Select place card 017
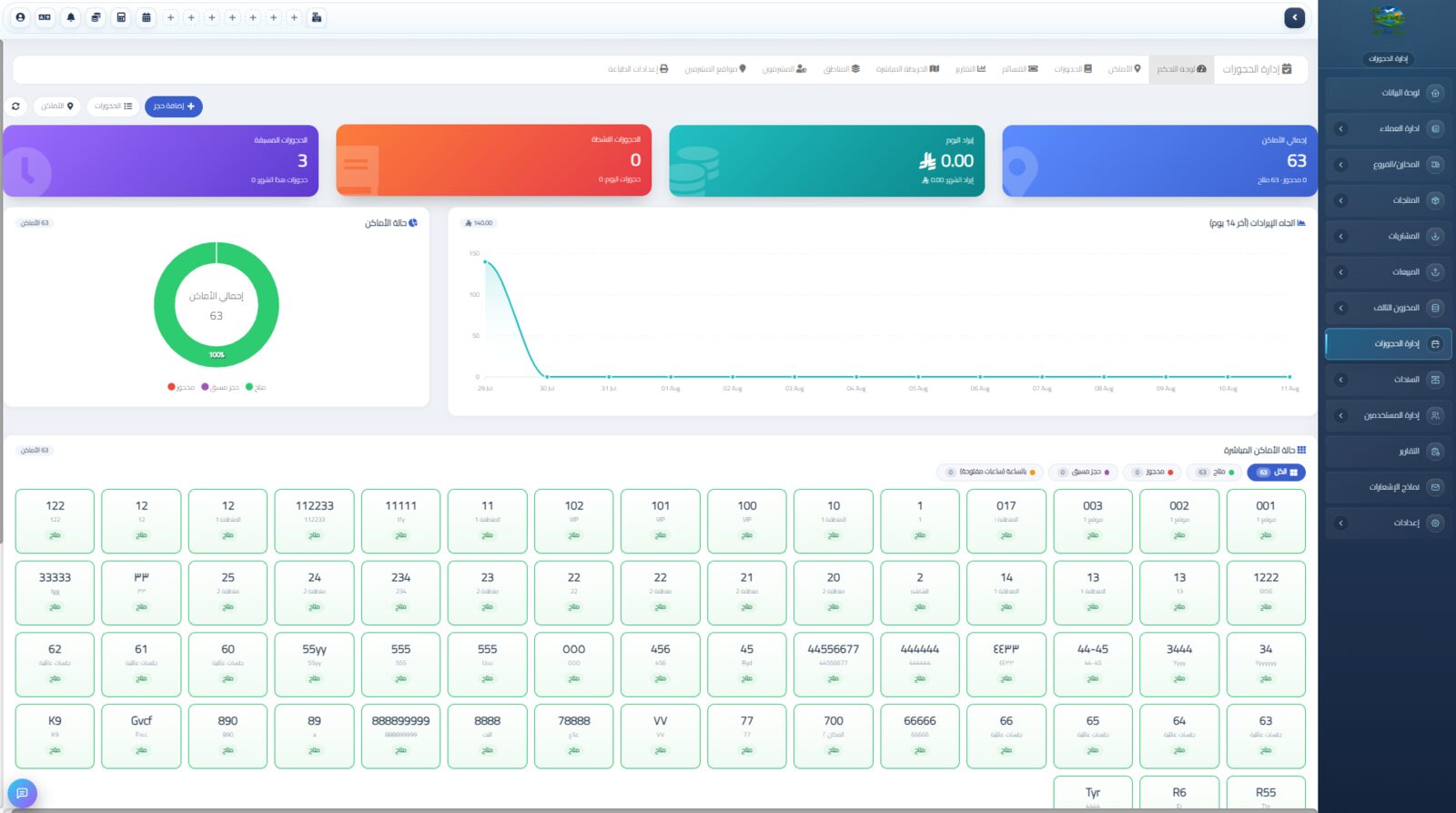The image size is (1456, 813). [1006, 521]
